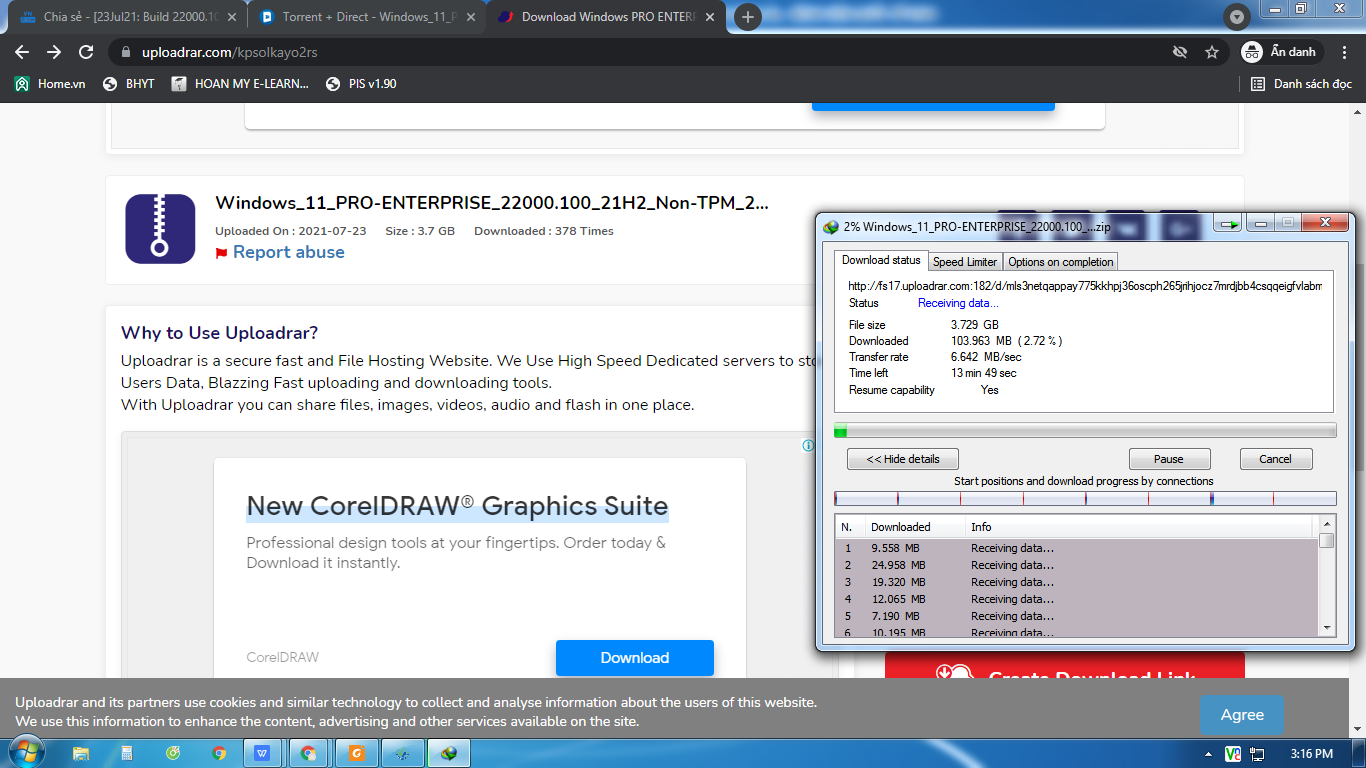
Task: Click the address bar URL field
Action: point(640,52)
